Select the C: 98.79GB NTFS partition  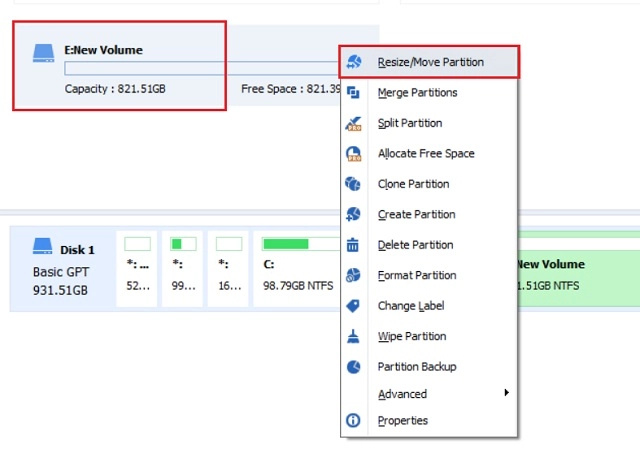(296, 269)
